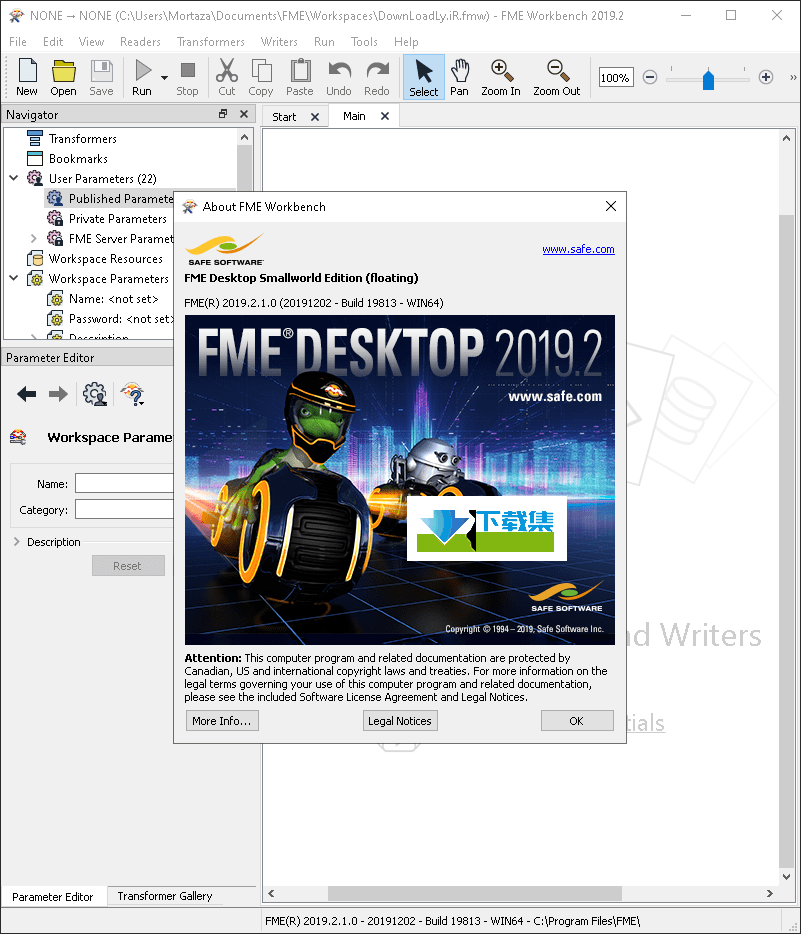Select Transformers in the Navigator tree
This screenshot has width=801, height=934.
(83, 139)
